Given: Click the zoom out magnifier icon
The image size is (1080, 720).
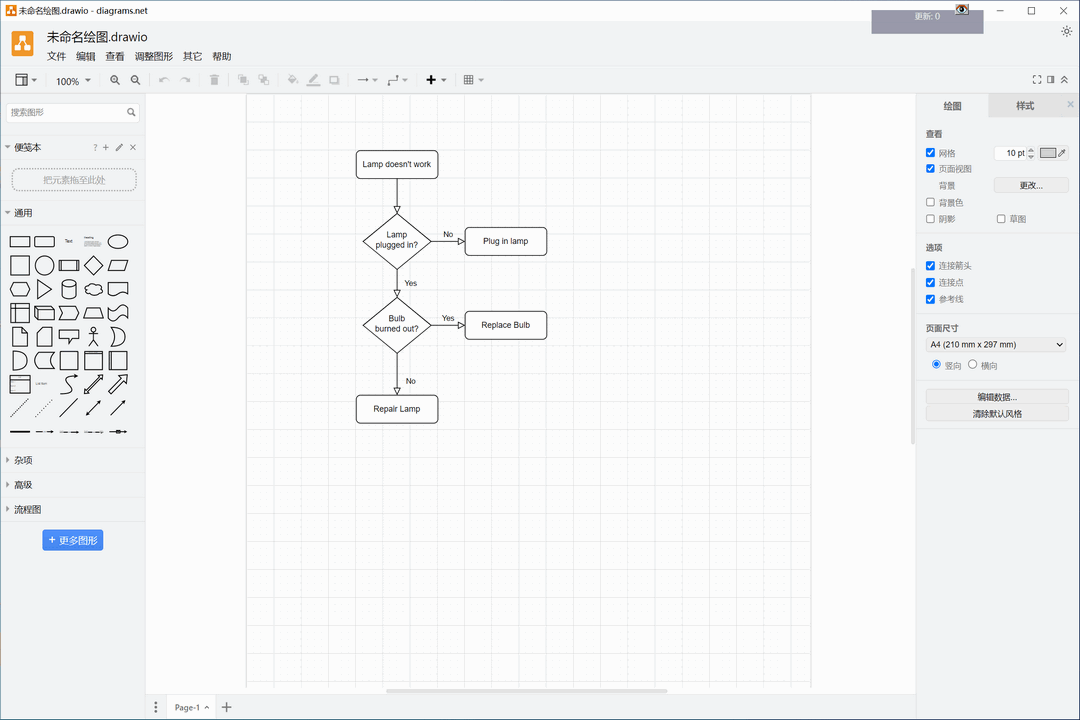Looking at the screenshot, I should pyautogui.click(x=136, y=80).
